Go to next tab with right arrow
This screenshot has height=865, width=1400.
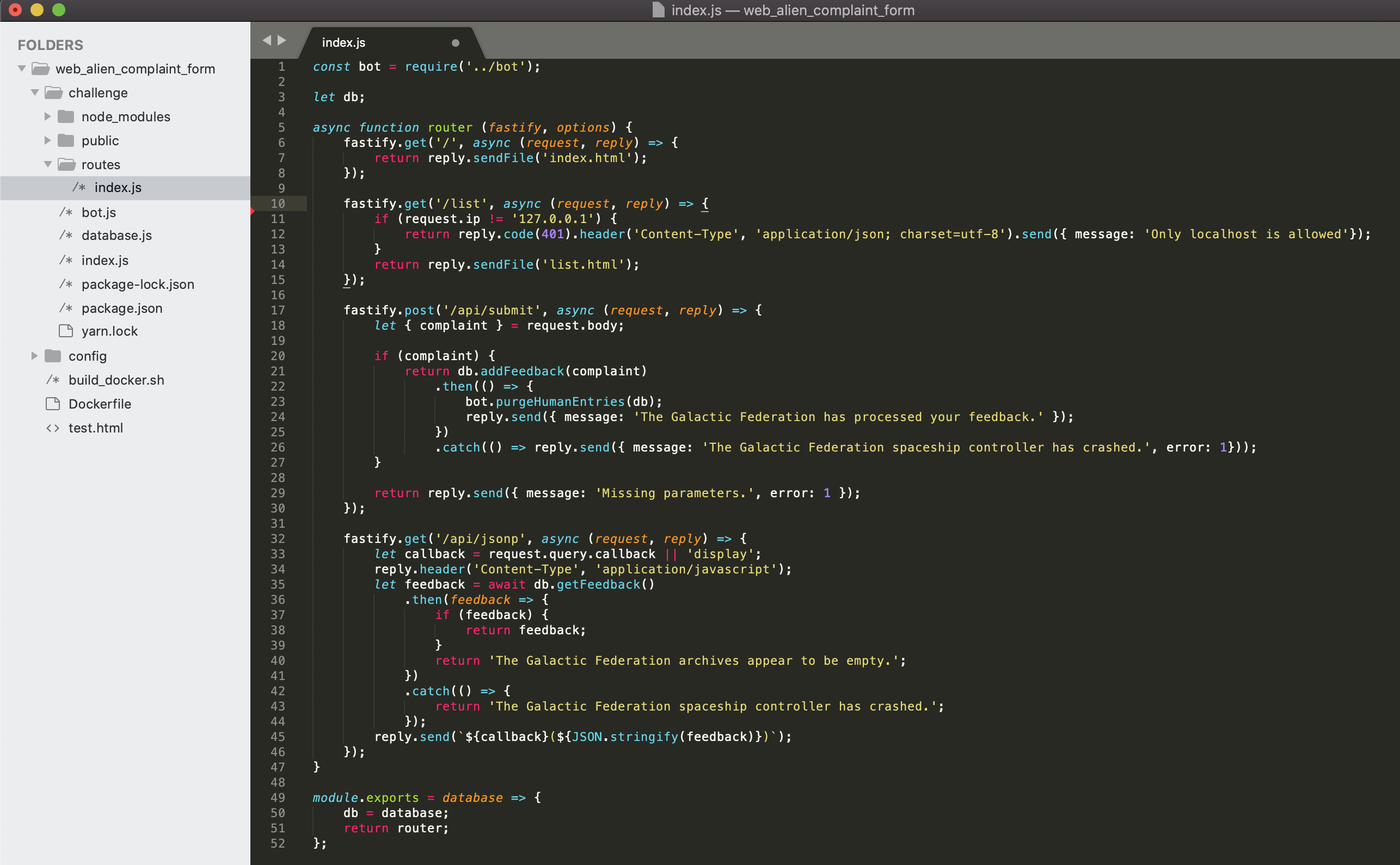click(282, 41)
